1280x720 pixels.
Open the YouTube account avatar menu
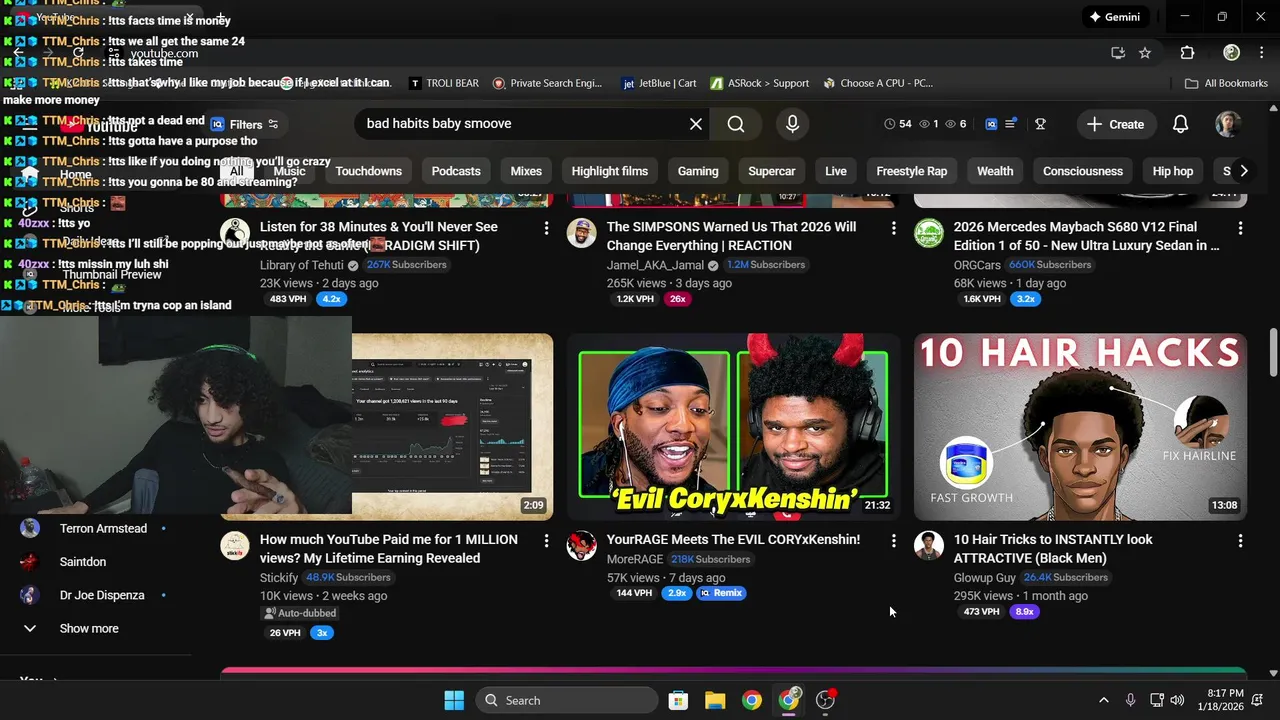point(1228,124)
